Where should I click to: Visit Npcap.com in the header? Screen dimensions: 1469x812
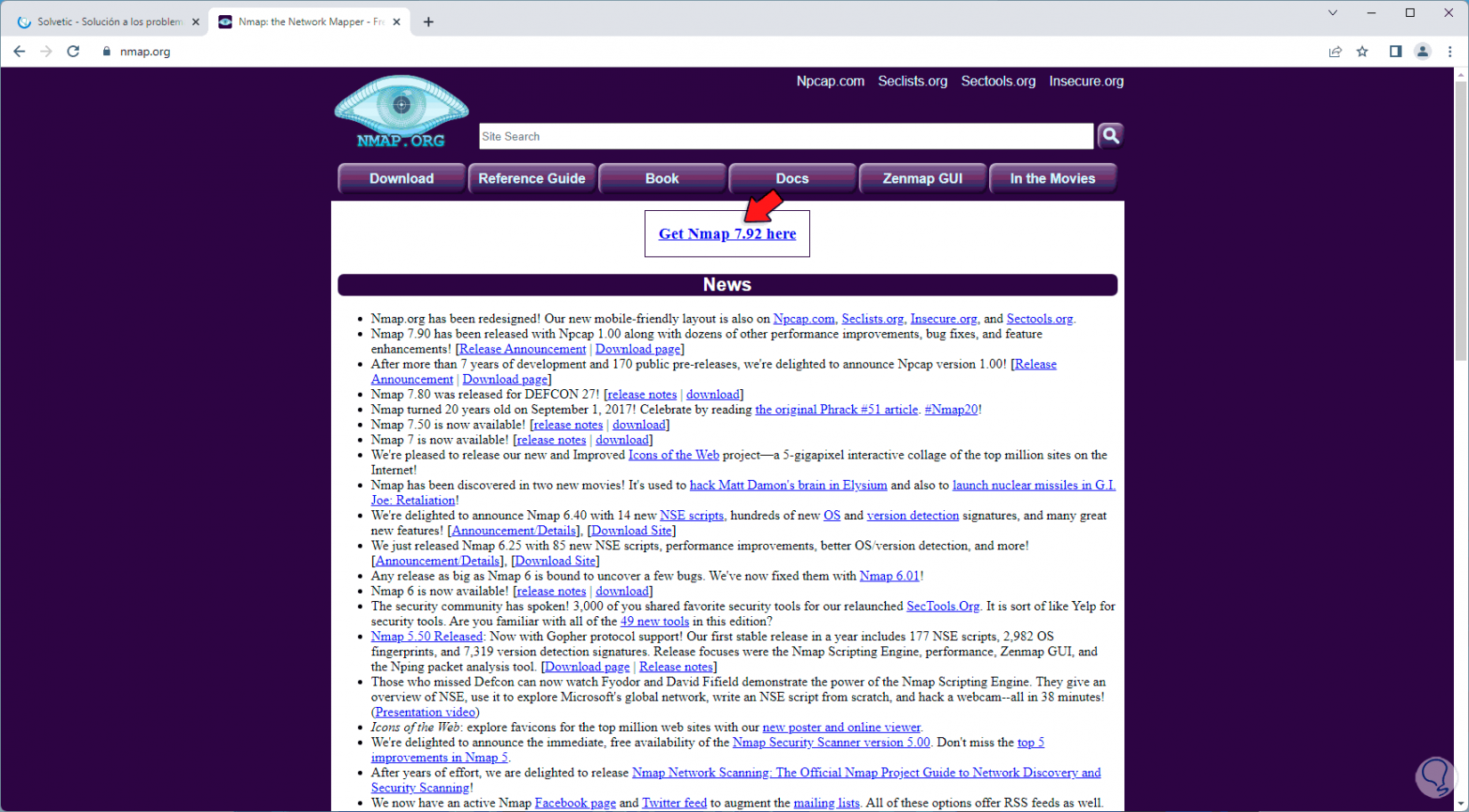(x=830, y=81)
